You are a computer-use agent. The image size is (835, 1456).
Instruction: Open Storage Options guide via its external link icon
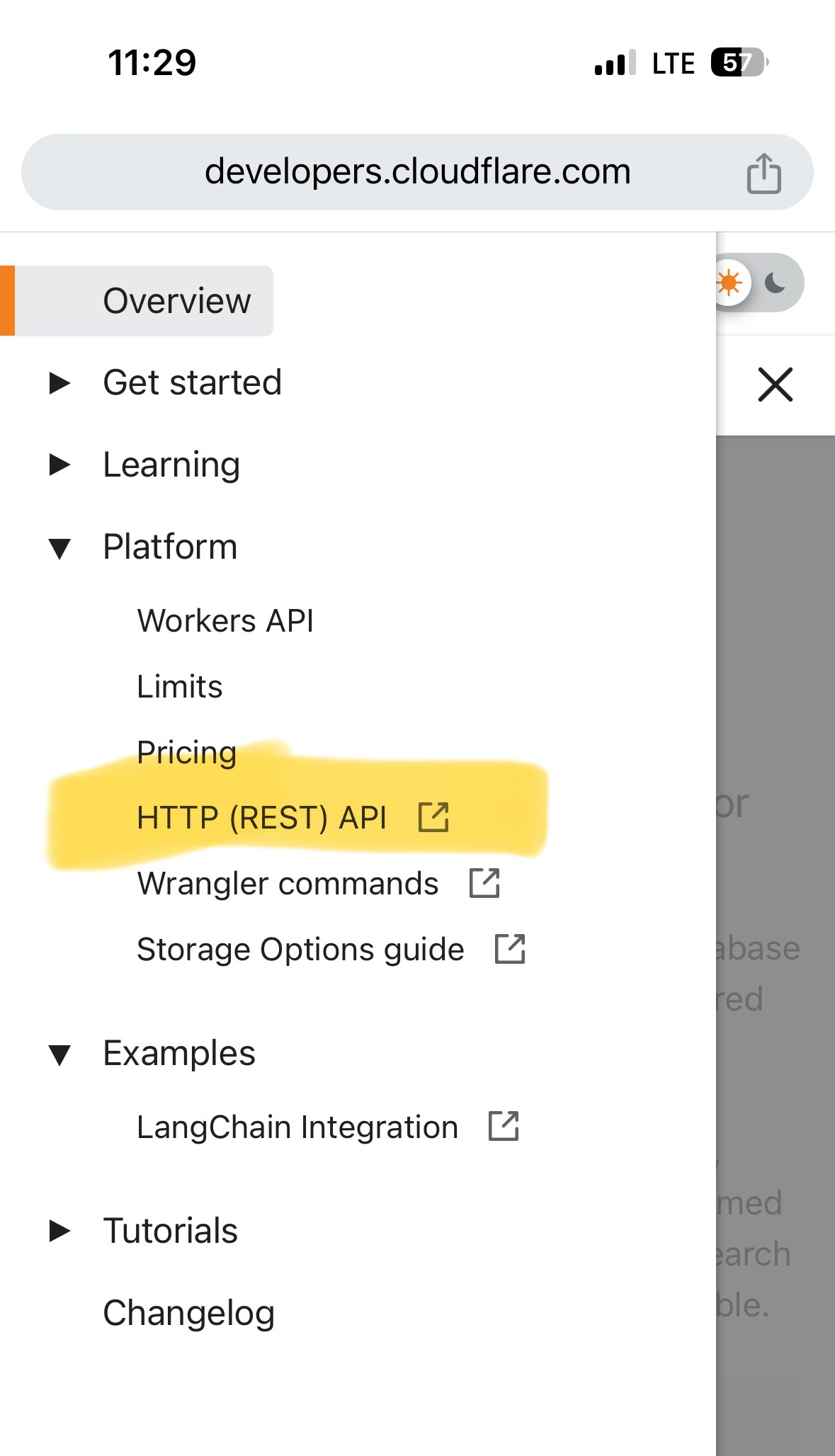(x=511, y=949)
